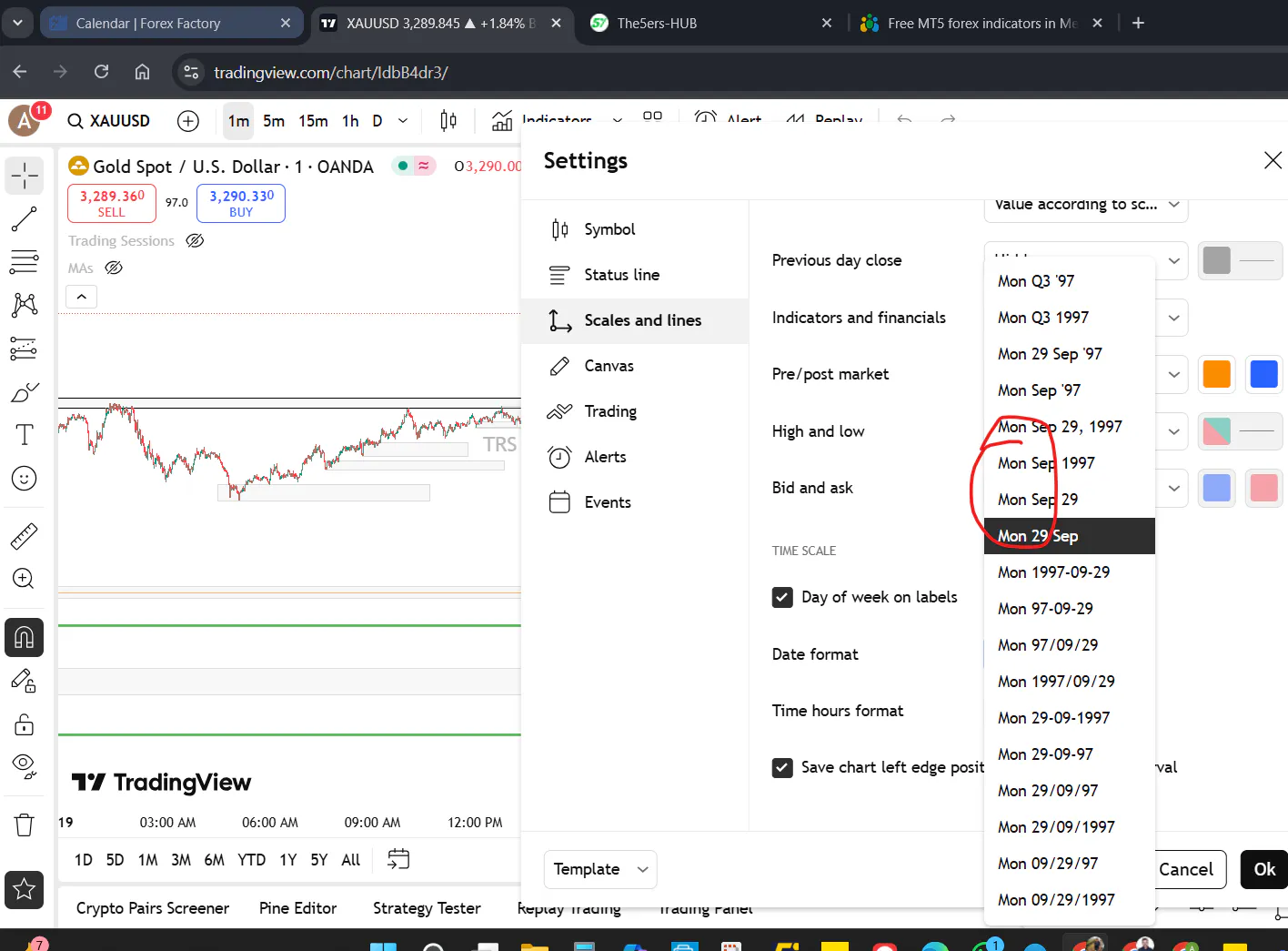
Task: Open the Canvas settings tab
Action: coord(635,366)
